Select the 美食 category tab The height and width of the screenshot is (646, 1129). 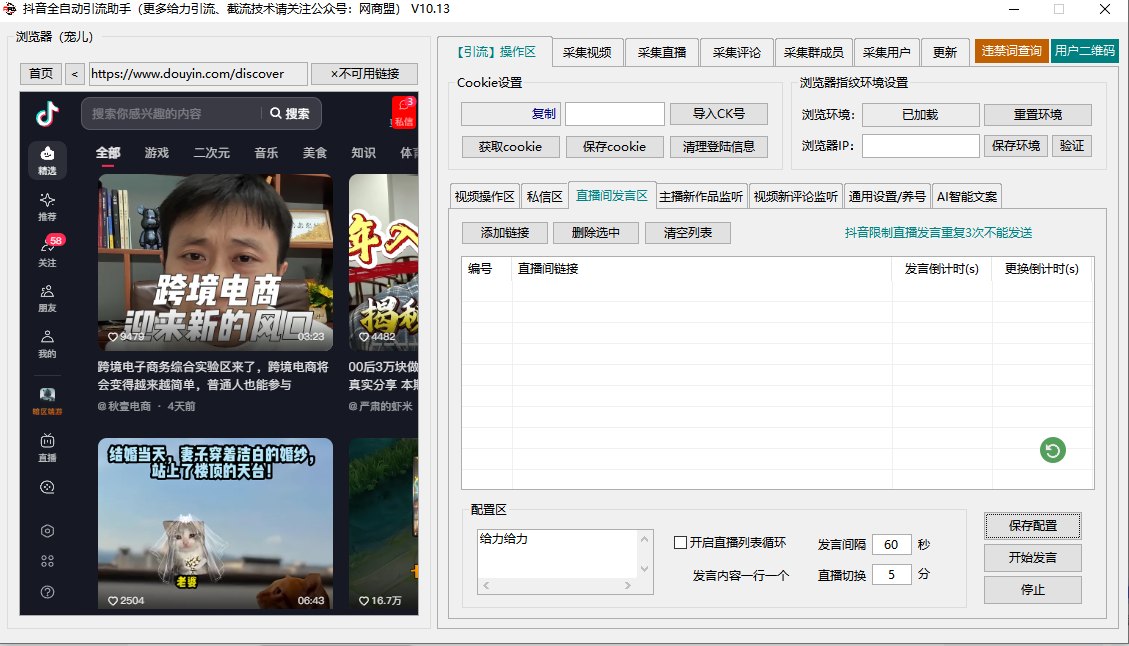coord(315,153)
